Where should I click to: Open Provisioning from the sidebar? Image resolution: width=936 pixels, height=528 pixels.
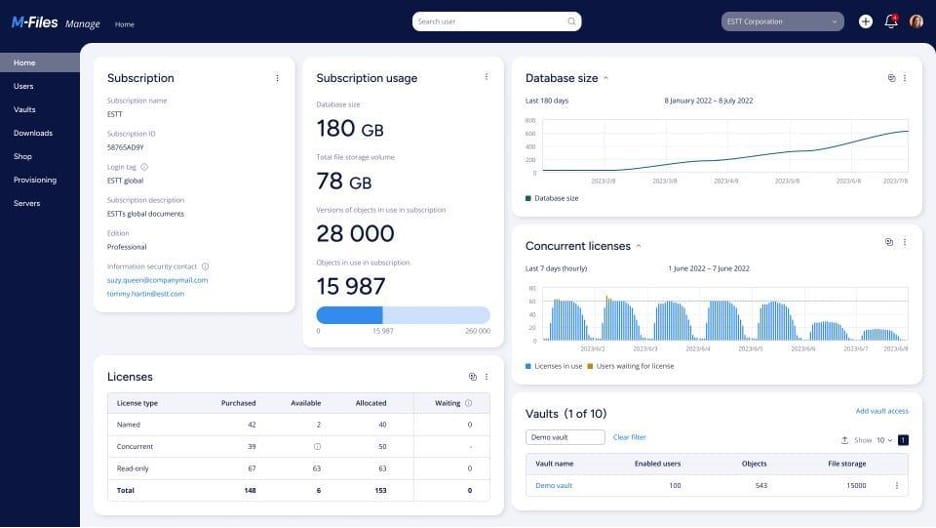pos(35,180)
